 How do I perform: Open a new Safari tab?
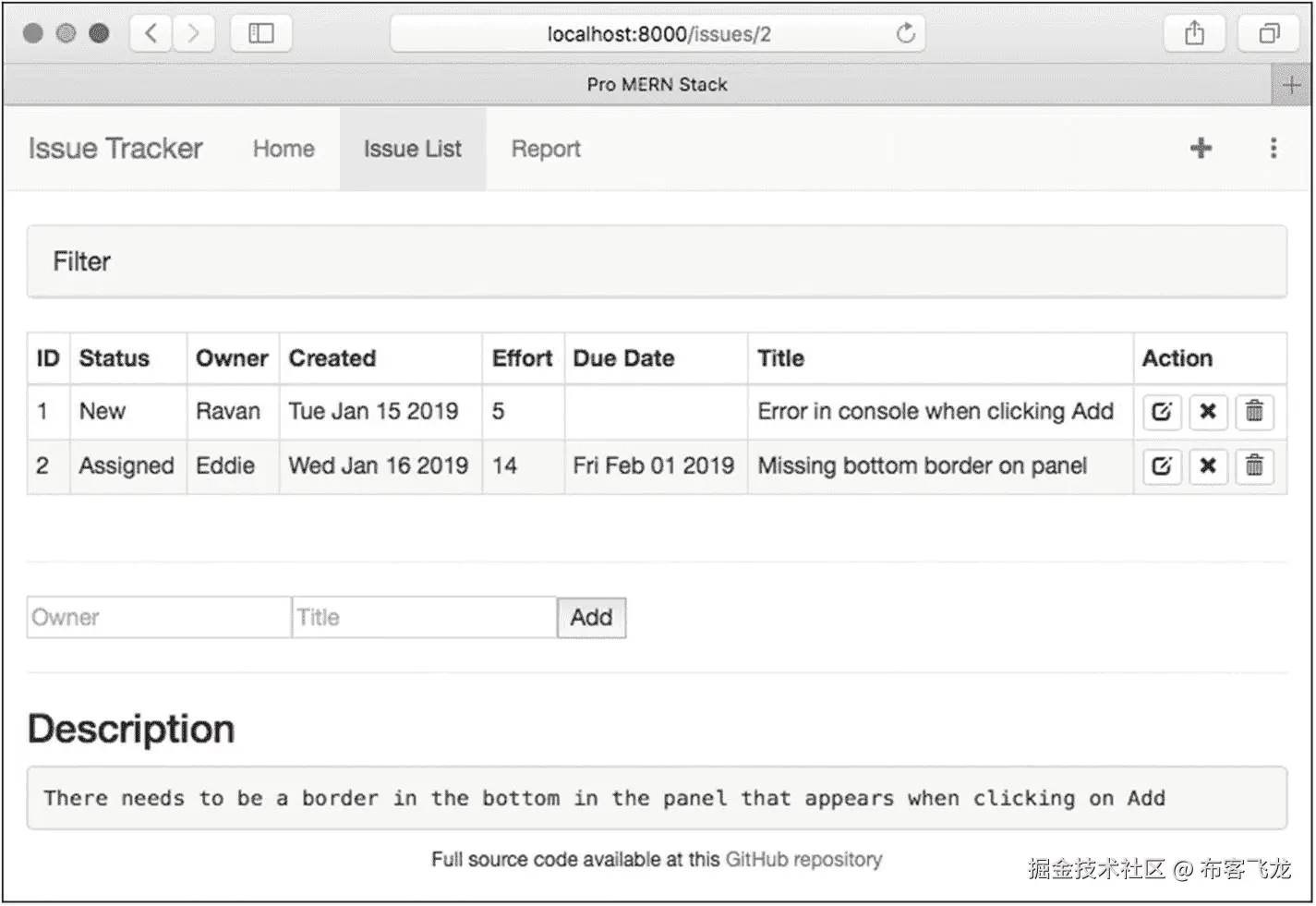1291,85
